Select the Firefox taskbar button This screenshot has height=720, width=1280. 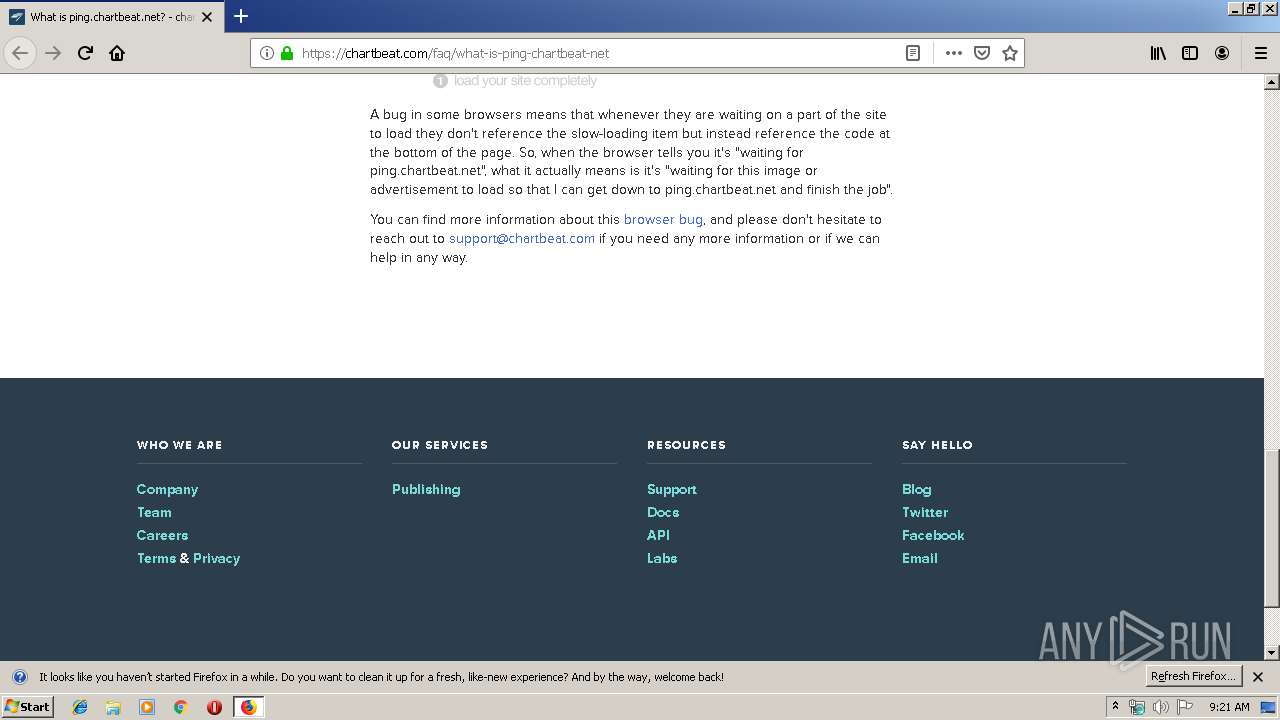(x=248, y=707)
